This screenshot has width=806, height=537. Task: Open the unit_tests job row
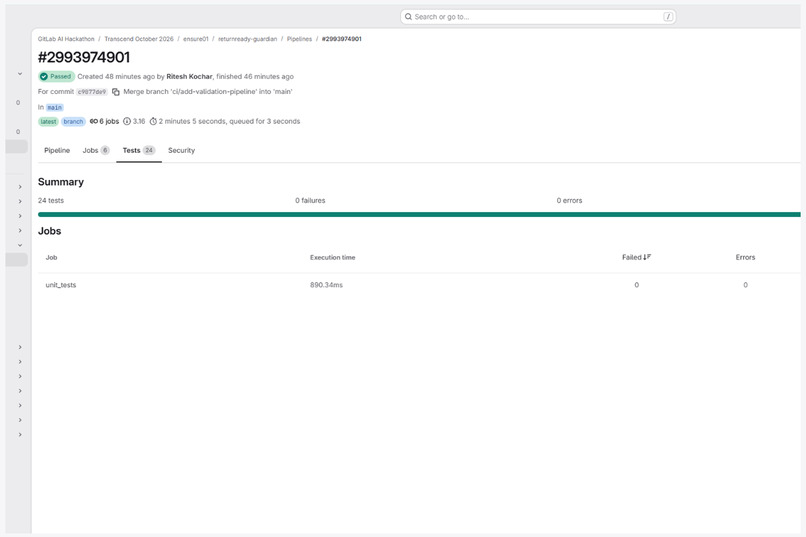pos(419,285)
